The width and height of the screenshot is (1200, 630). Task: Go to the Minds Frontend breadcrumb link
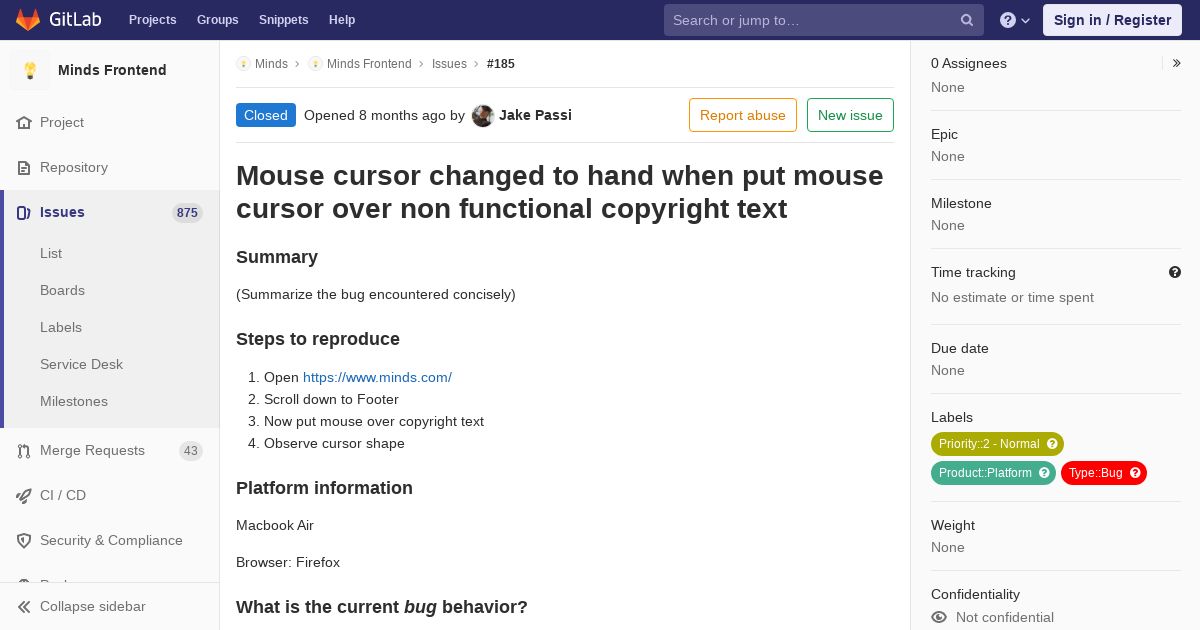pyautogui.click(x=369, y=63)
